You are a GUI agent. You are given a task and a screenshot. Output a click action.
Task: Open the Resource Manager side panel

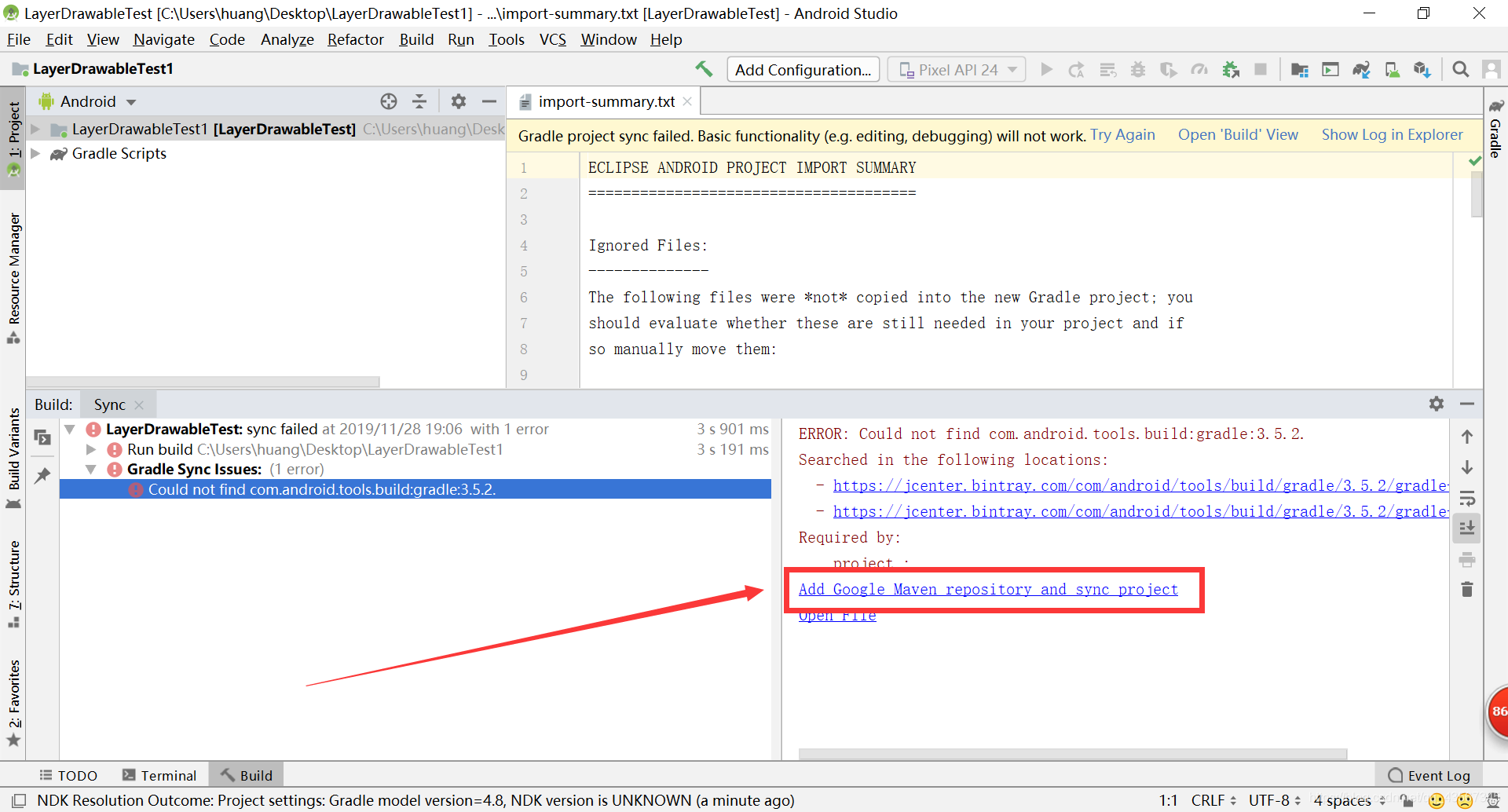coord(13,278)
